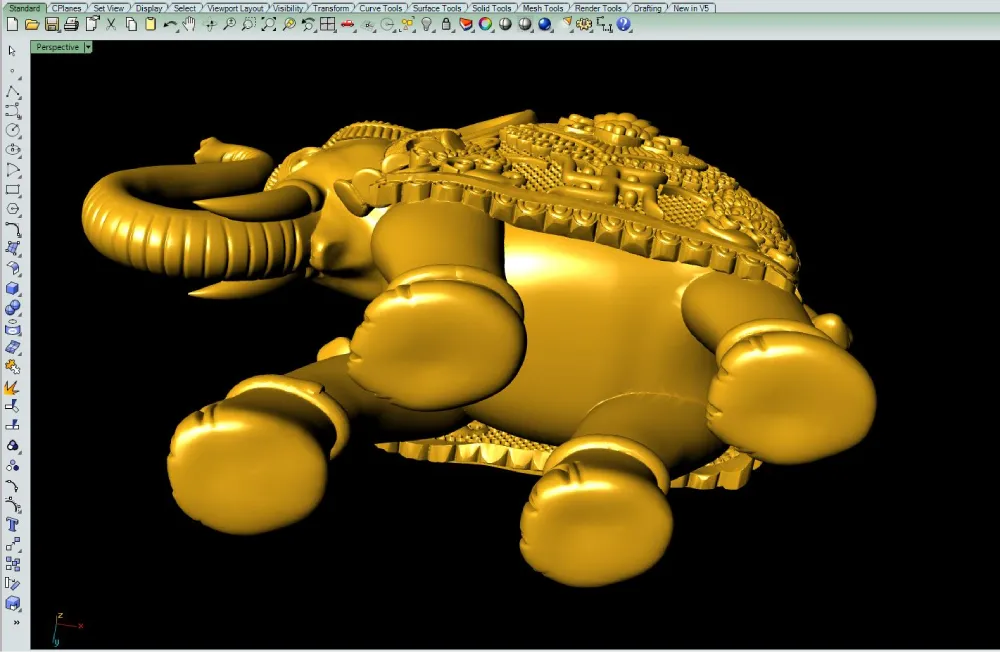The width and height of the screenshot is (1000, 652).
Task: Select the Pan view hand tool
Action: (x=189, y=24)
